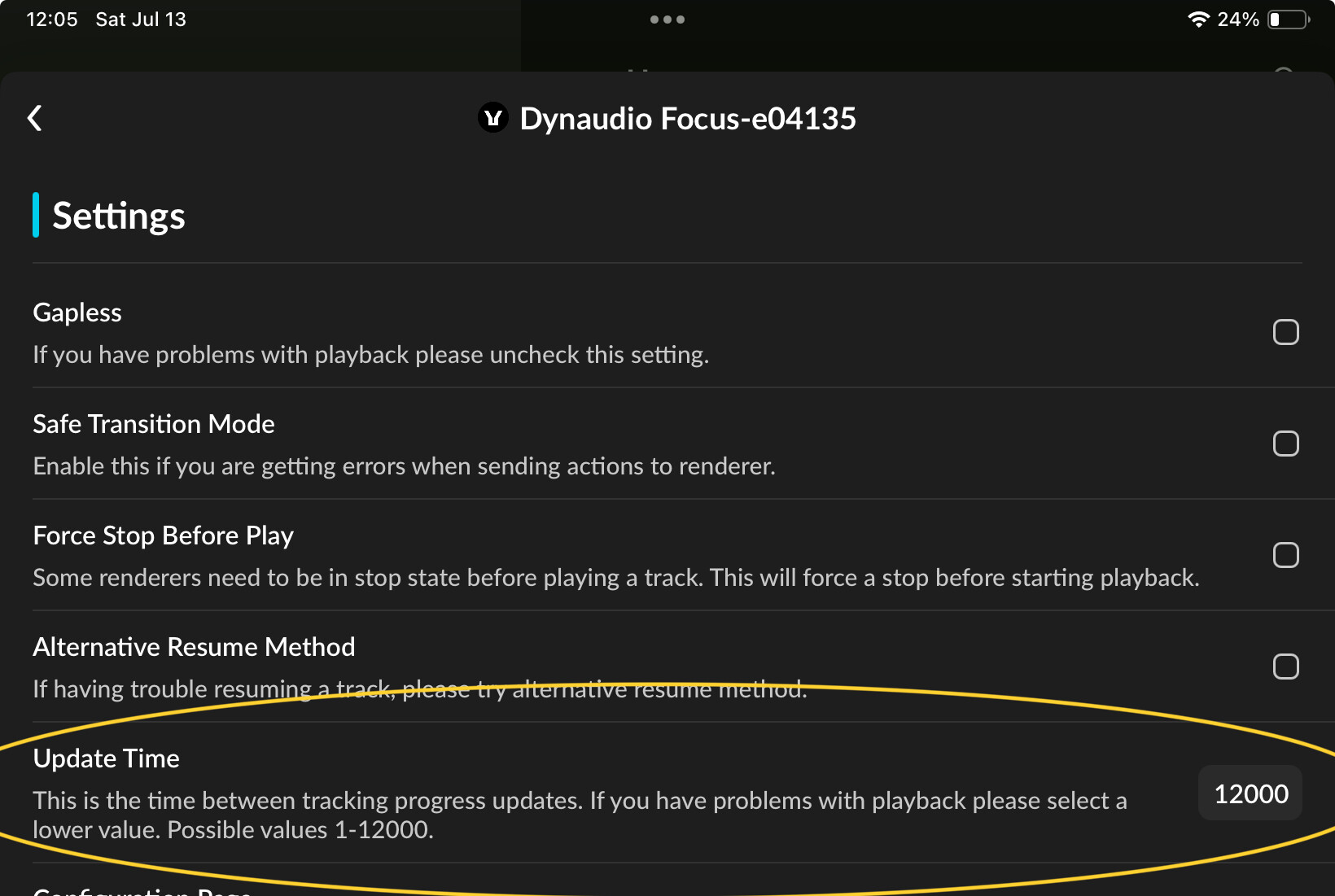Select the Alternative Resume Method label
This screenshot has height=896, width=1335.
tap(194, 647)
